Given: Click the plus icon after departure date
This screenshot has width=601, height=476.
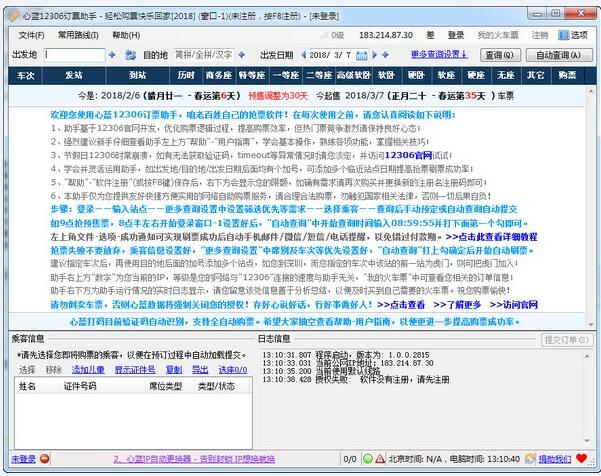Looking at the screenshot, I should pyautogui.click(x=386, y=55).
